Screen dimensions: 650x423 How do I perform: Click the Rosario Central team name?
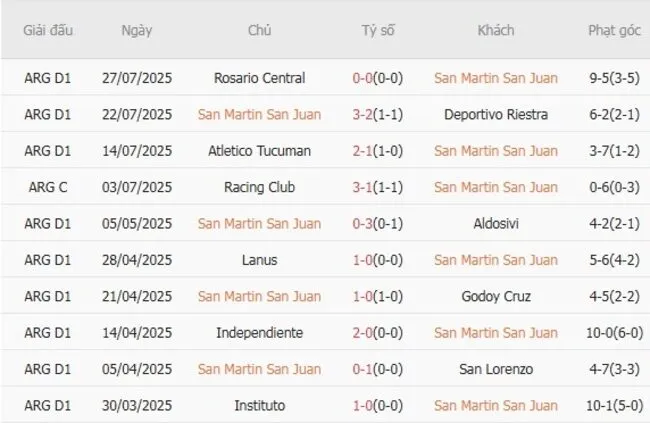[x=260, y=78]
